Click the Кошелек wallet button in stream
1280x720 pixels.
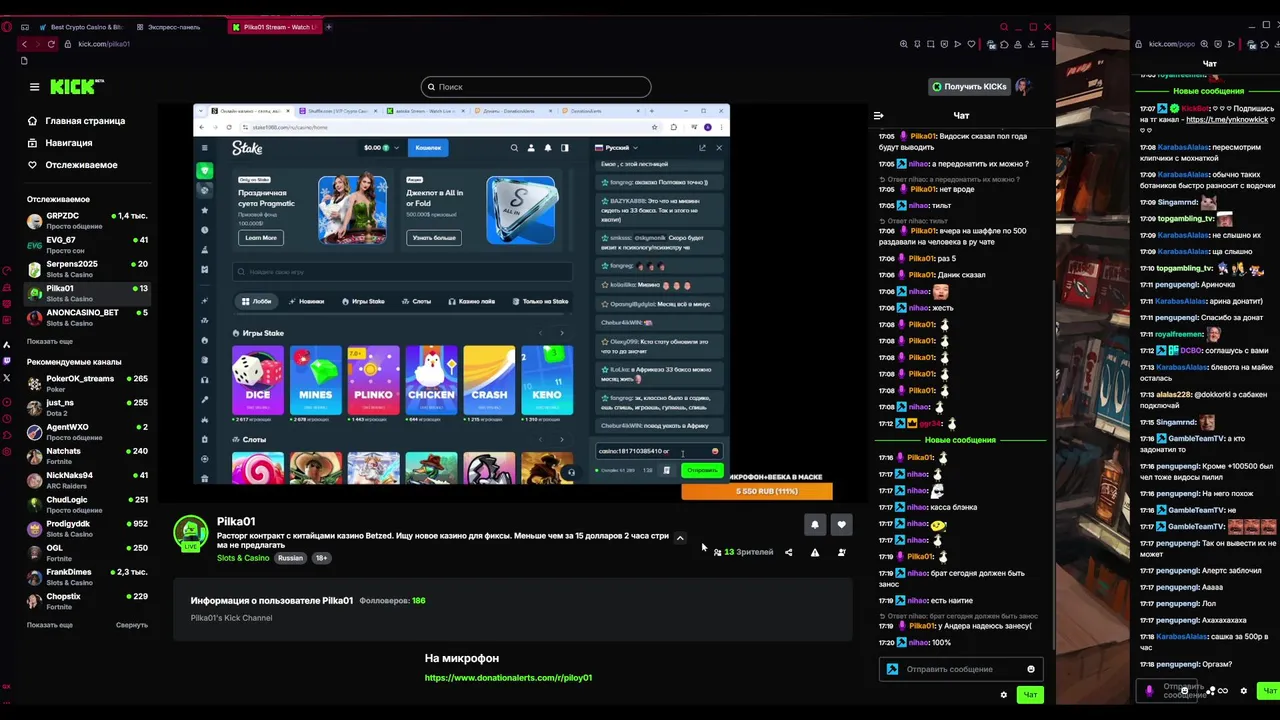[428, 148]
